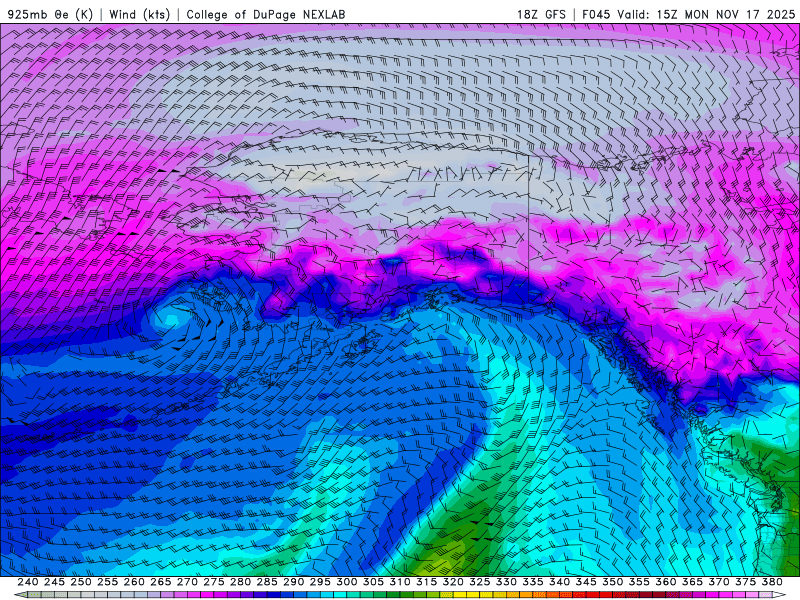Select the 290 value on the color scale
Image resolution: width=800 pixels, height=600 pixels.
[293, 582]
